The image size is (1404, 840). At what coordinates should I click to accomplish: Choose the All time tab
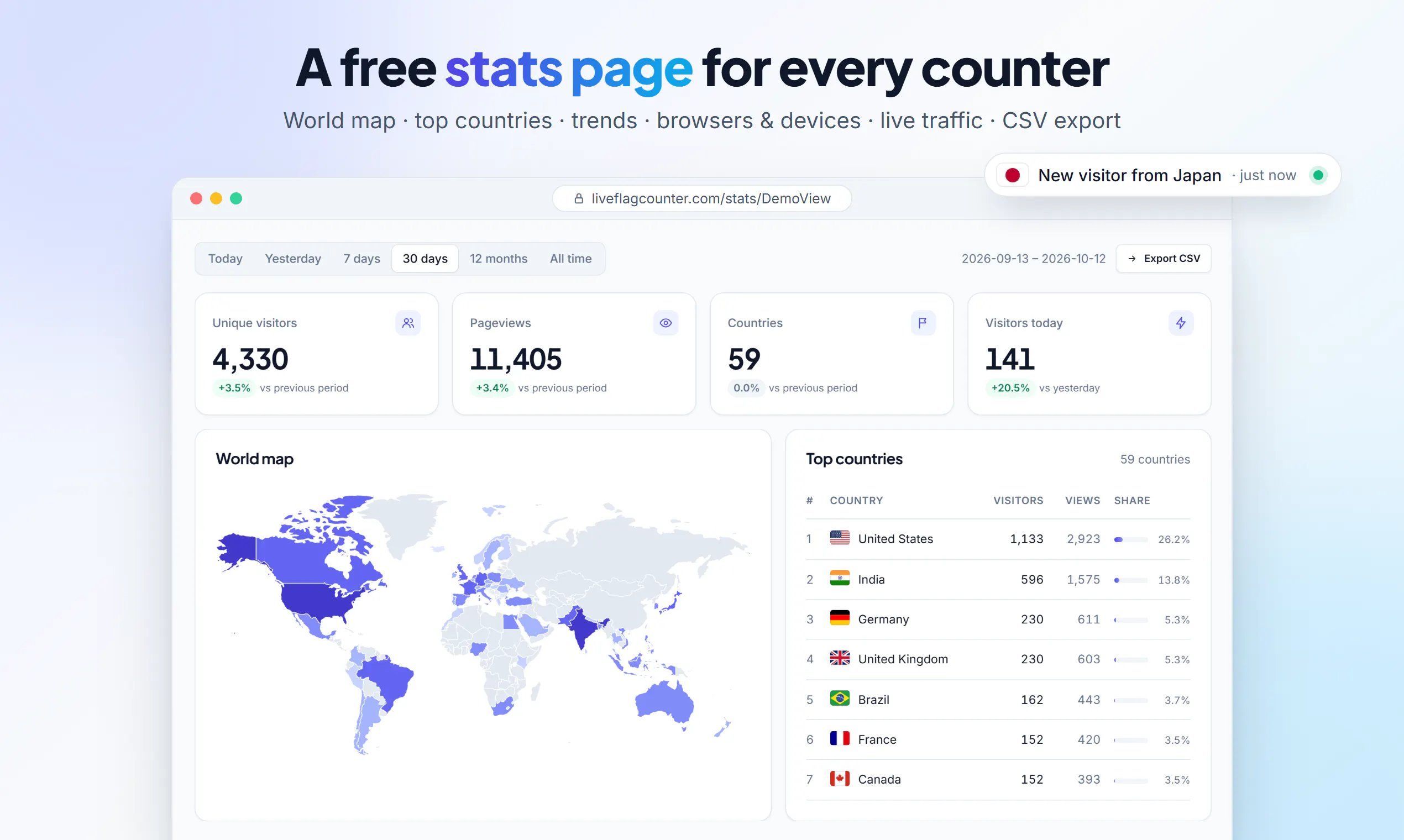pos(570,259)
